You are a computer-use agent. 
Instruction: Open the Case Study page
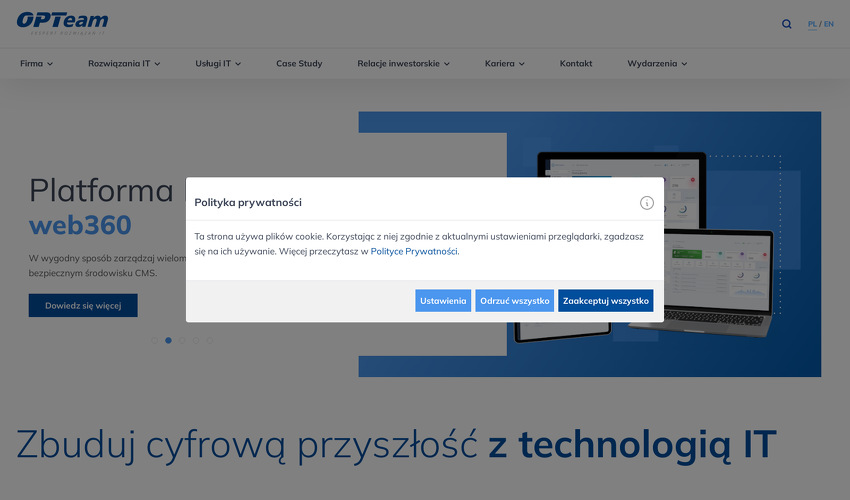pos(299,63)
